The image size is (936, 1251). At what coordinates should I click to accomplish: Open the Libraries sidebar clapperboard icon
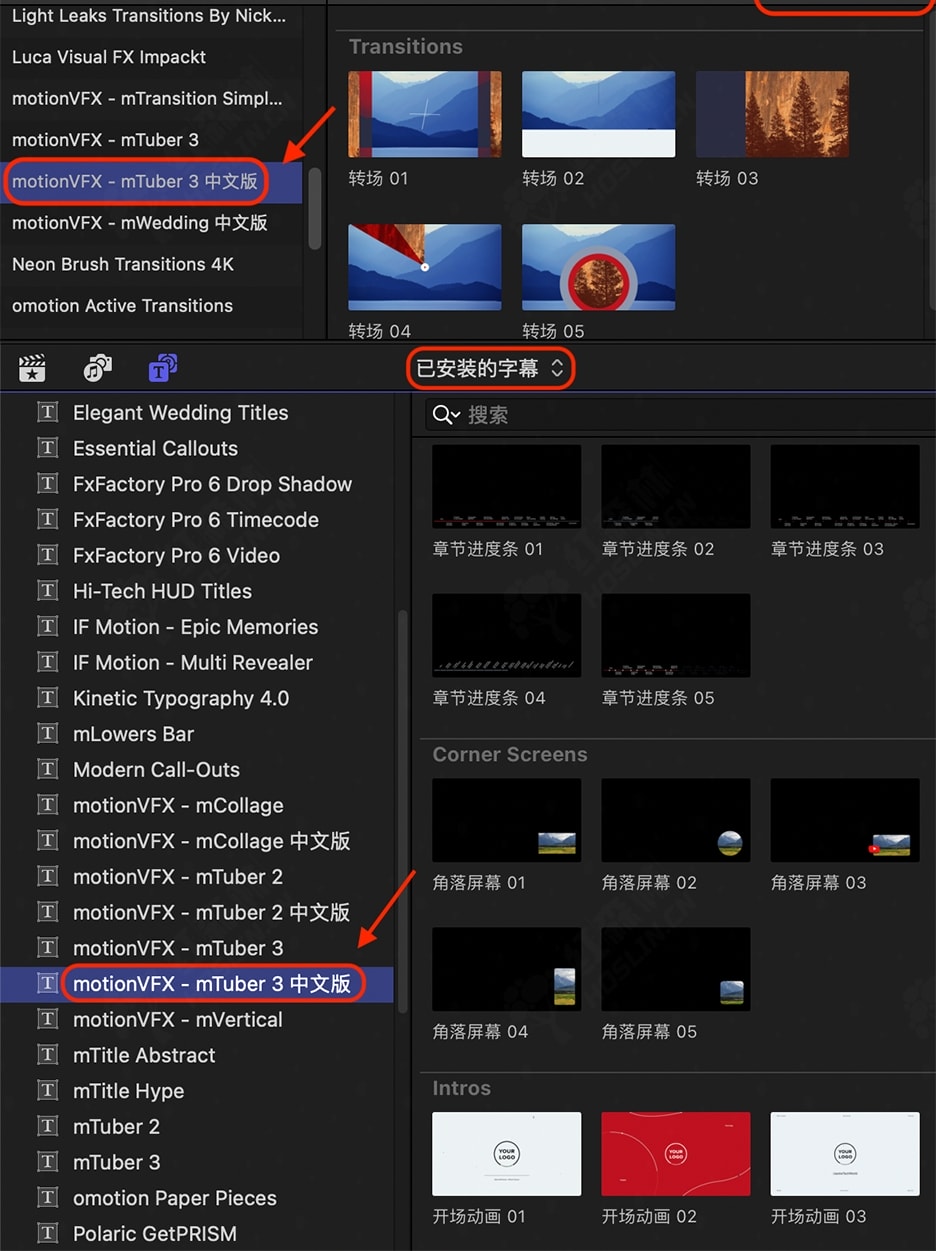pyautogui.click(x=33, y=368)
